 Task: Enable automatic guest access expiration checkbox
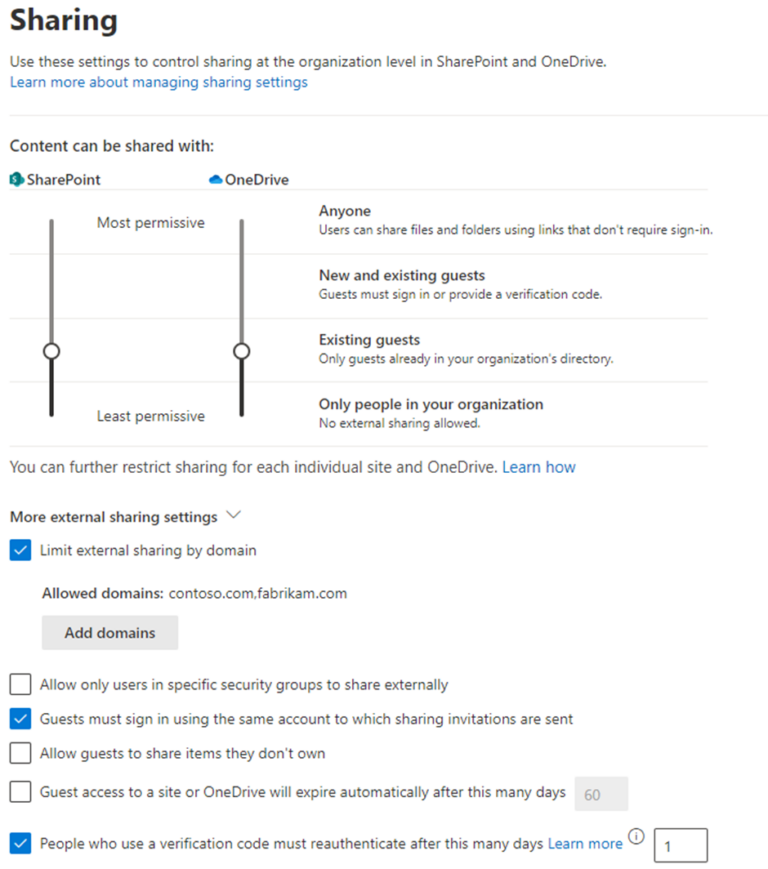click(20, 792)
